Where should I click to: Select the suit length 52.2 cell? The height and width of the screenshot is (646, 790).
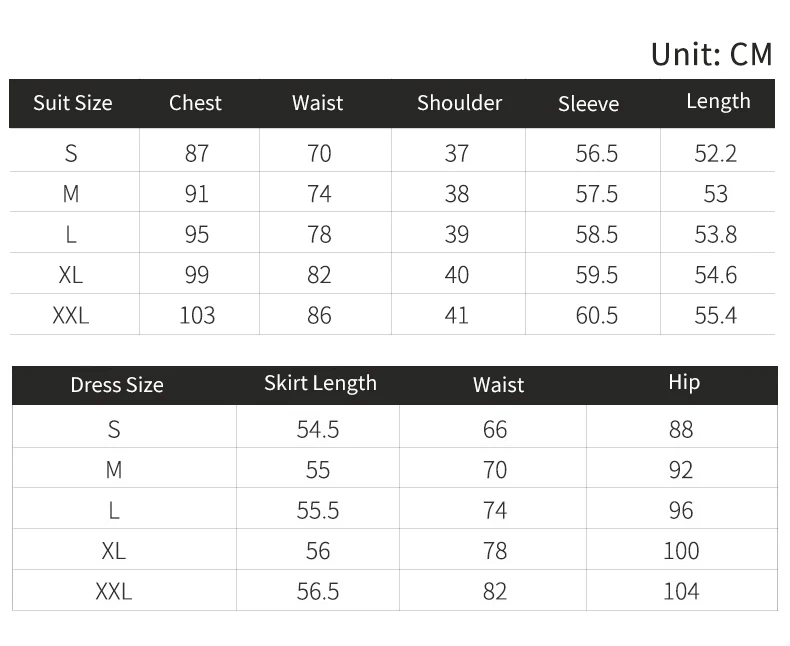click(x=716, y=153)
